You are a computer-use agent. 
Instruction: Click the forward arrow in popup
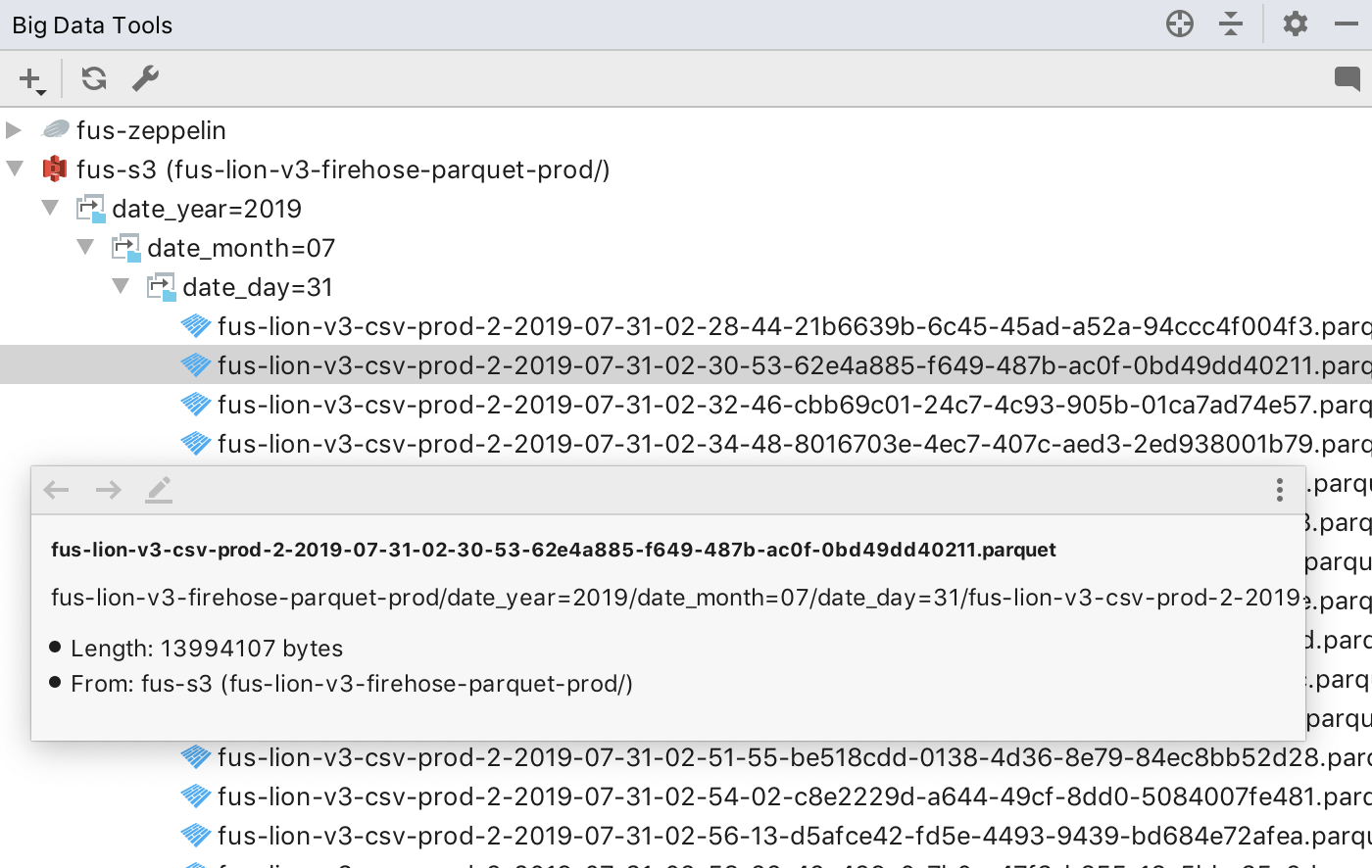pyautogui.click(x=109, y=490)
